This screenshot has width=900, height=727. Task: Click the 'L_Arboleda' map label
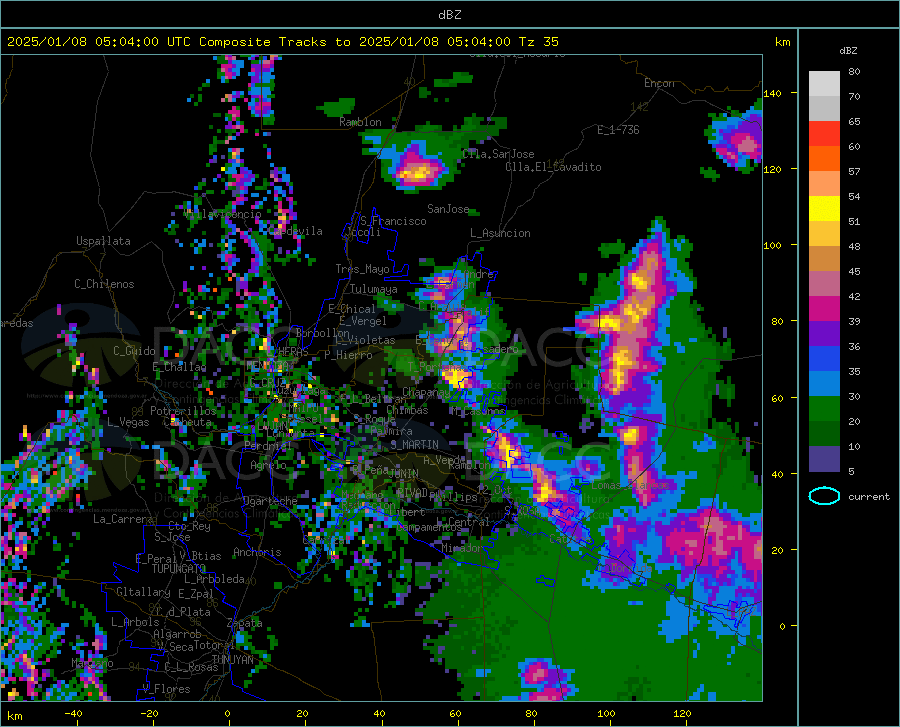click(214, 579)
